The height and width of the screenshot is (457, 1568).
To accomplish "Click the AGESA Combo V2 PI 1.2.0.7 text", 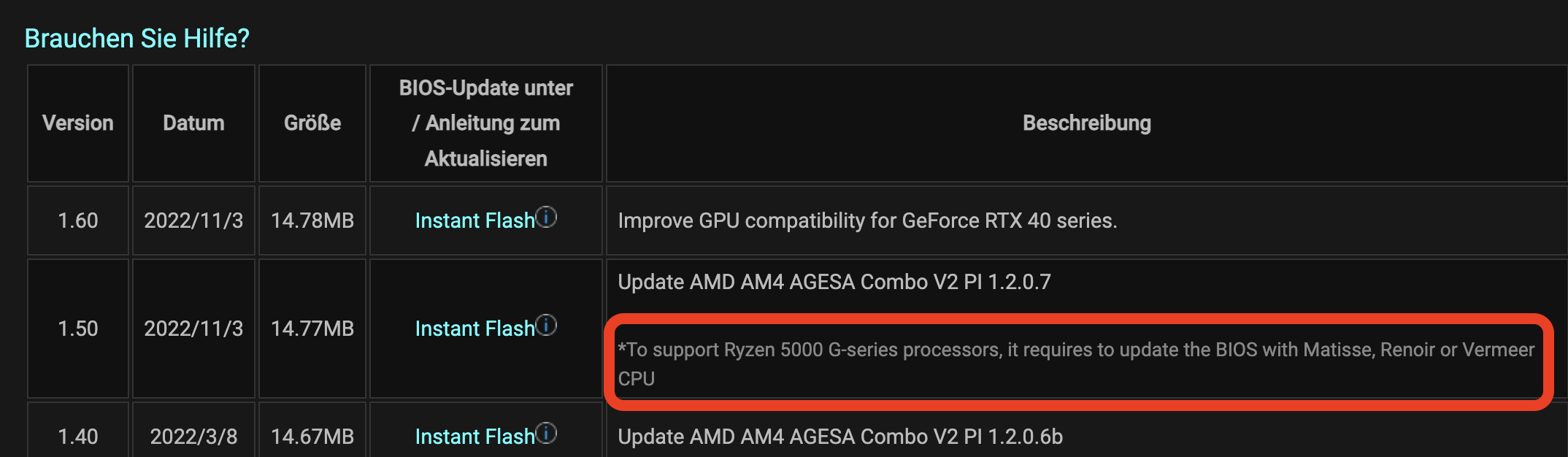I will coord(834,282).
